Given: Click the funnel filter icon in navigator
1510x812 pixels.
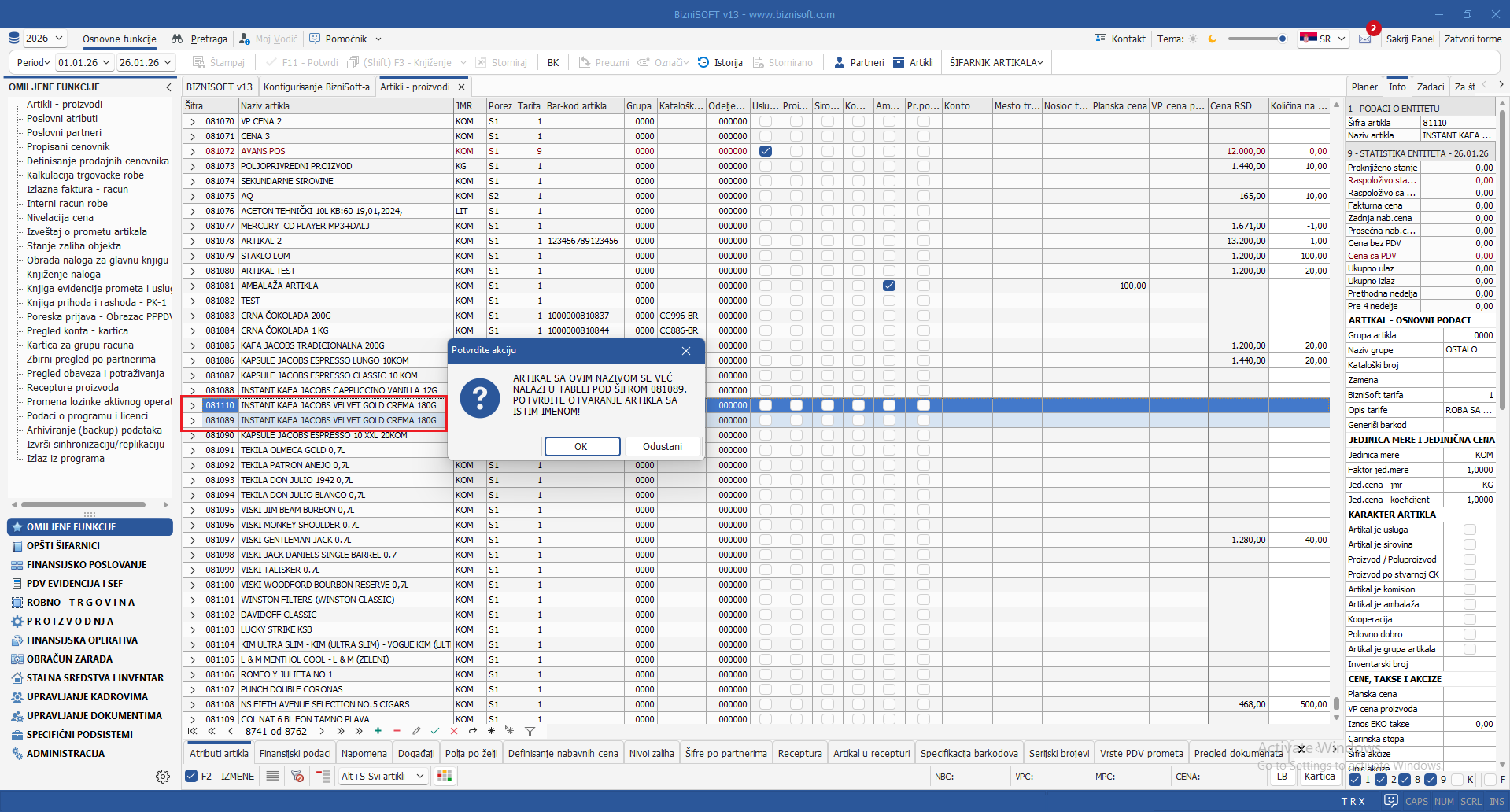Looking at the screenshot, I should pos(530,731).
